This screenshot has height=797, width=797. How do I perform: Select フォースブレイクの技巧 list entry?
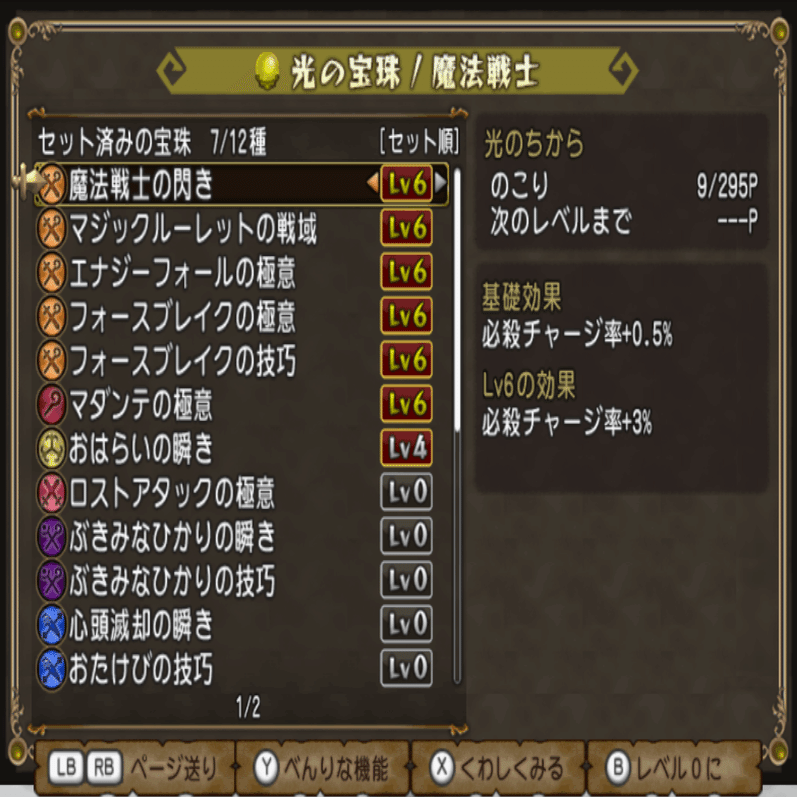[241, 360]
